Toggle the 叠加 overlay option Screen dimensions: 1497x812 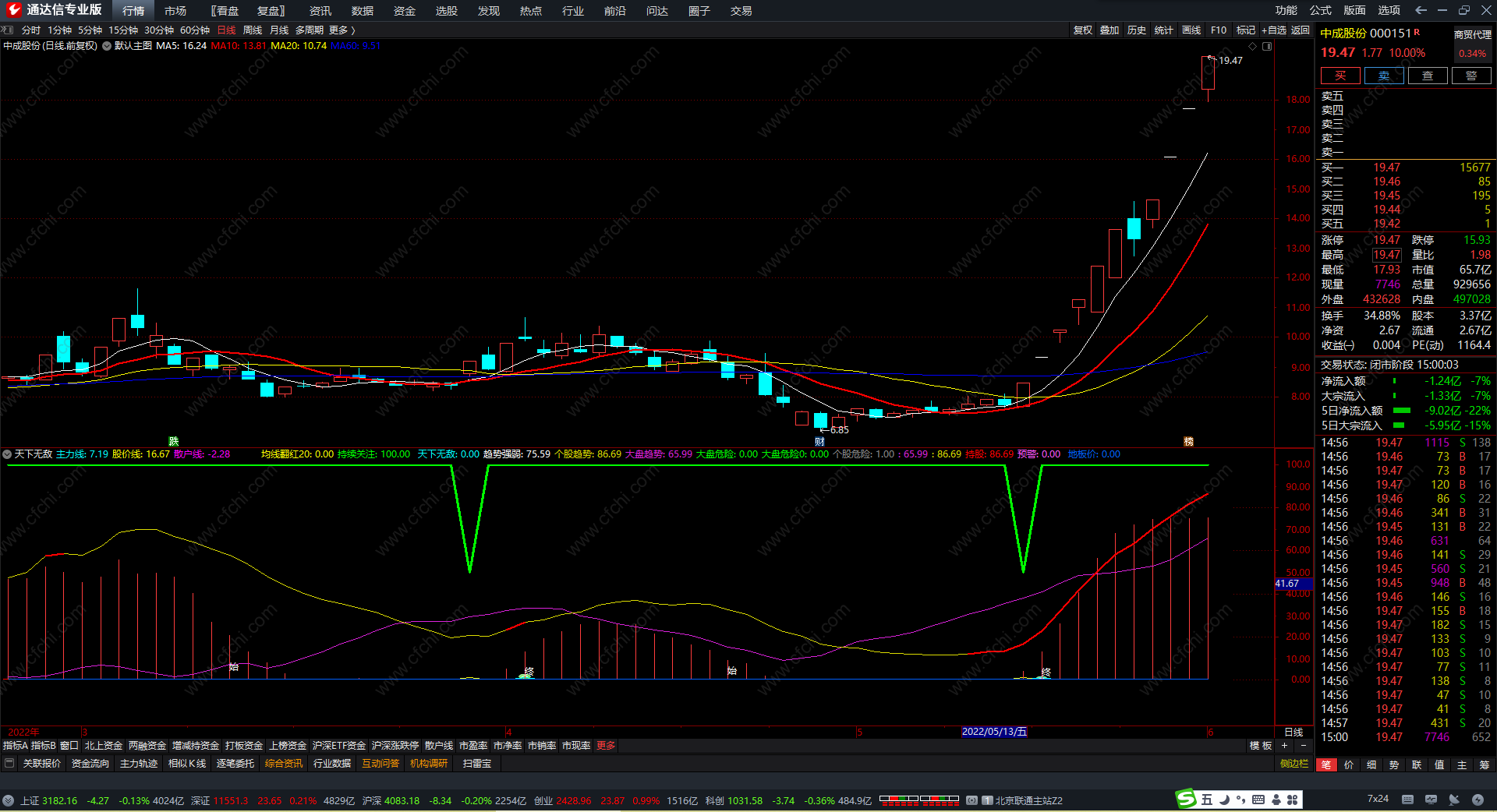(x=1109, y=30)
